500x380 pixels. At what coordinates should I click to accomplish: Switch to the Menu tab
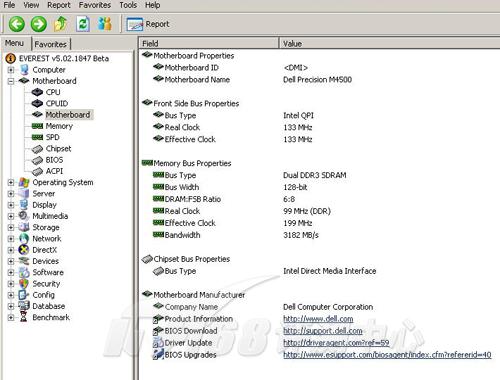14,43
